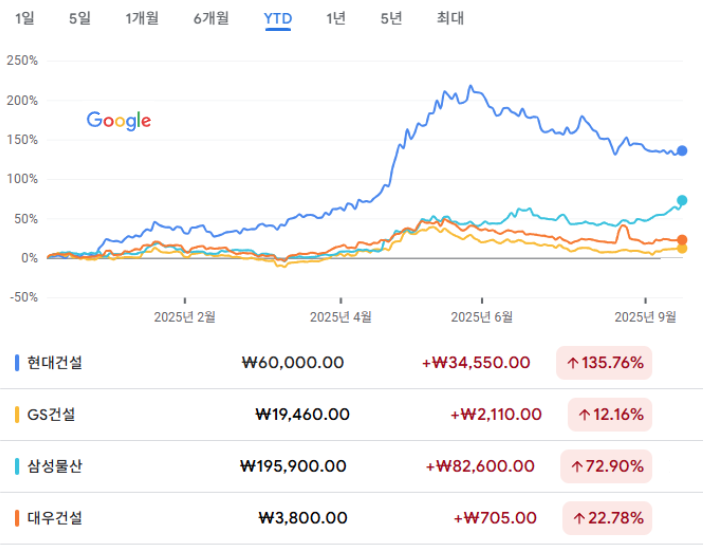Select the 1일 time range tab
This screenshot has width=718, height=555.
(x=24, y=18)
